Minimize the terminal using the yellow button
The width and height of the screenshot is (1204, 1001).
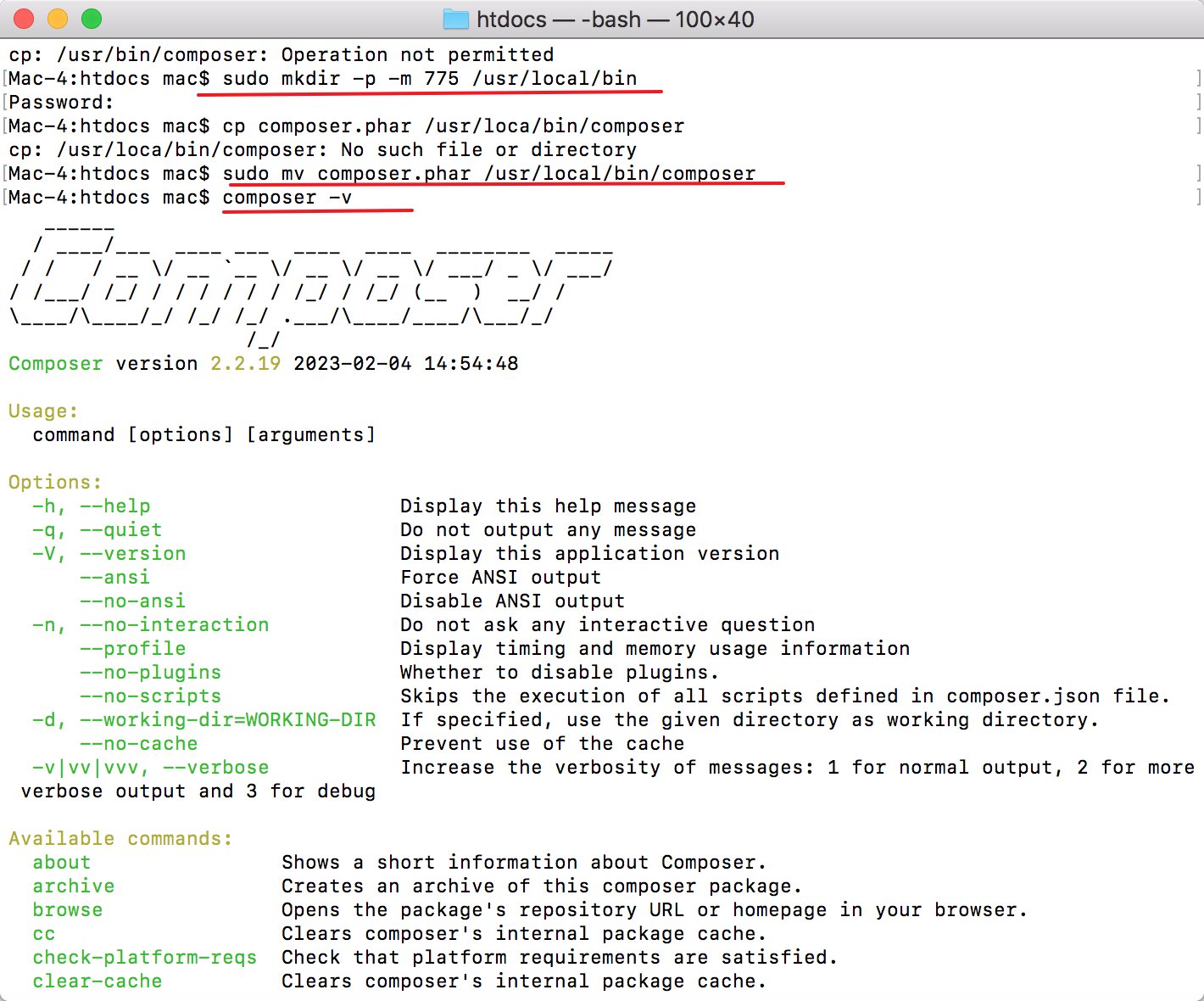[x=58, y=19]
